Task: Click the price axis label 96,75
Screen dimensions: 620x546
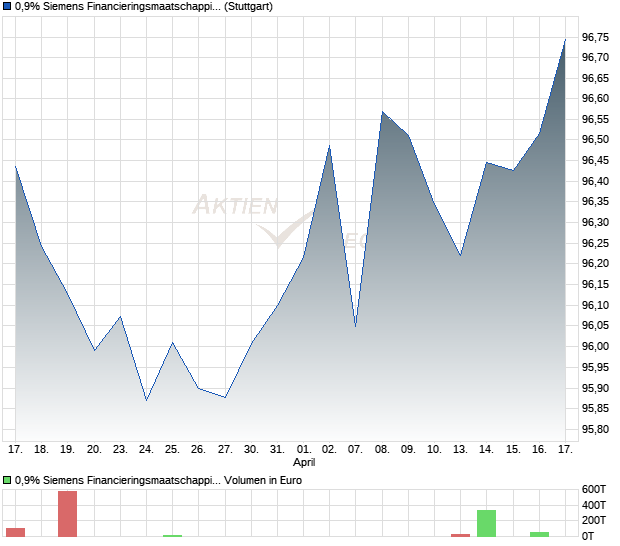Action: (x=595, y=37)
